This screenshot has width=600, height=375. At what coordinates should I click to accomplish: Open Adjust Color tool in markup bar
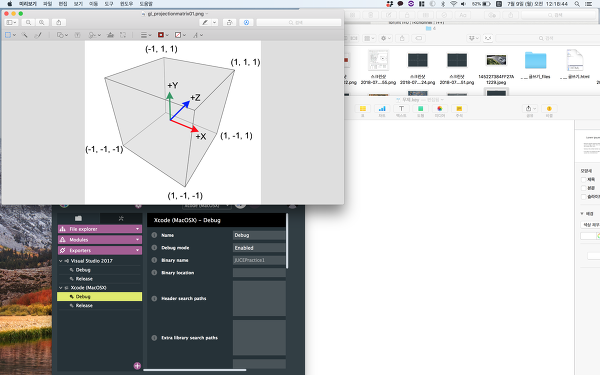pos(110,35)
